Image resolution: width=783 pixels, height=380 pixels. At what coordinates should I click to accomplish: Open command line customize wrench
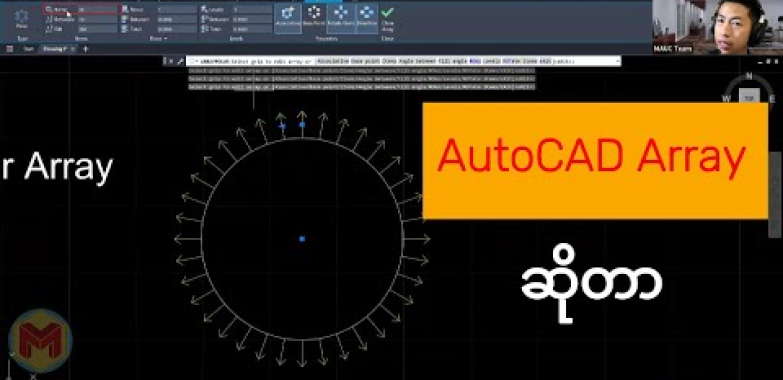pyautogui.click(x=180, y=61)
